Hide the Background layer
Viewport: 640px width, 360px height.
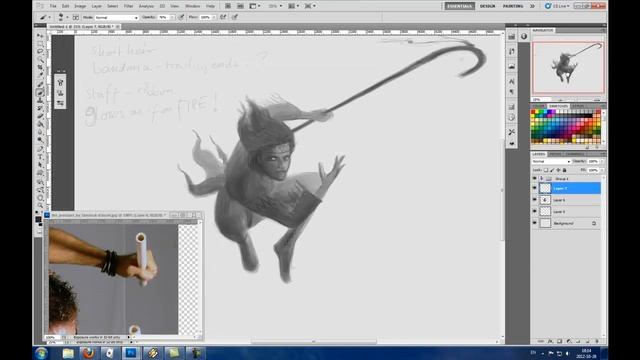[x=535, y=223]
